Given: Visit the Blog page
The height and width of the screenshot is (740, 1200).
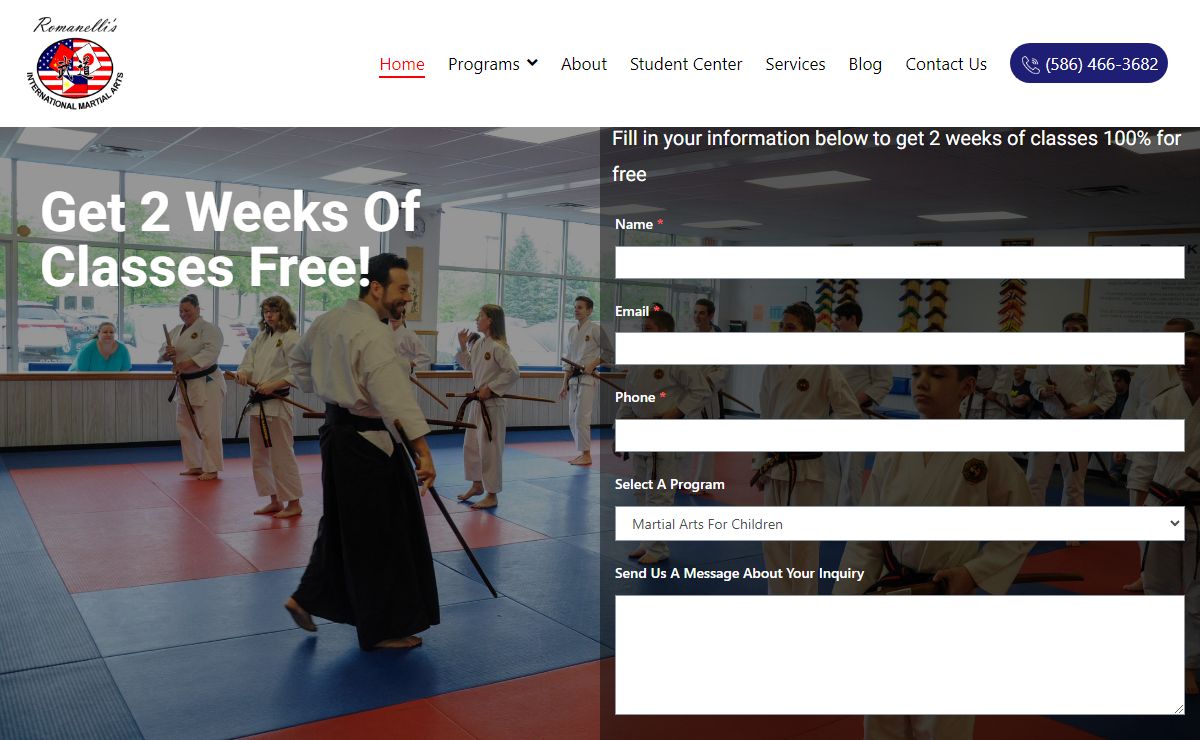Looking at the screenshot, I should tap(865, 64).
